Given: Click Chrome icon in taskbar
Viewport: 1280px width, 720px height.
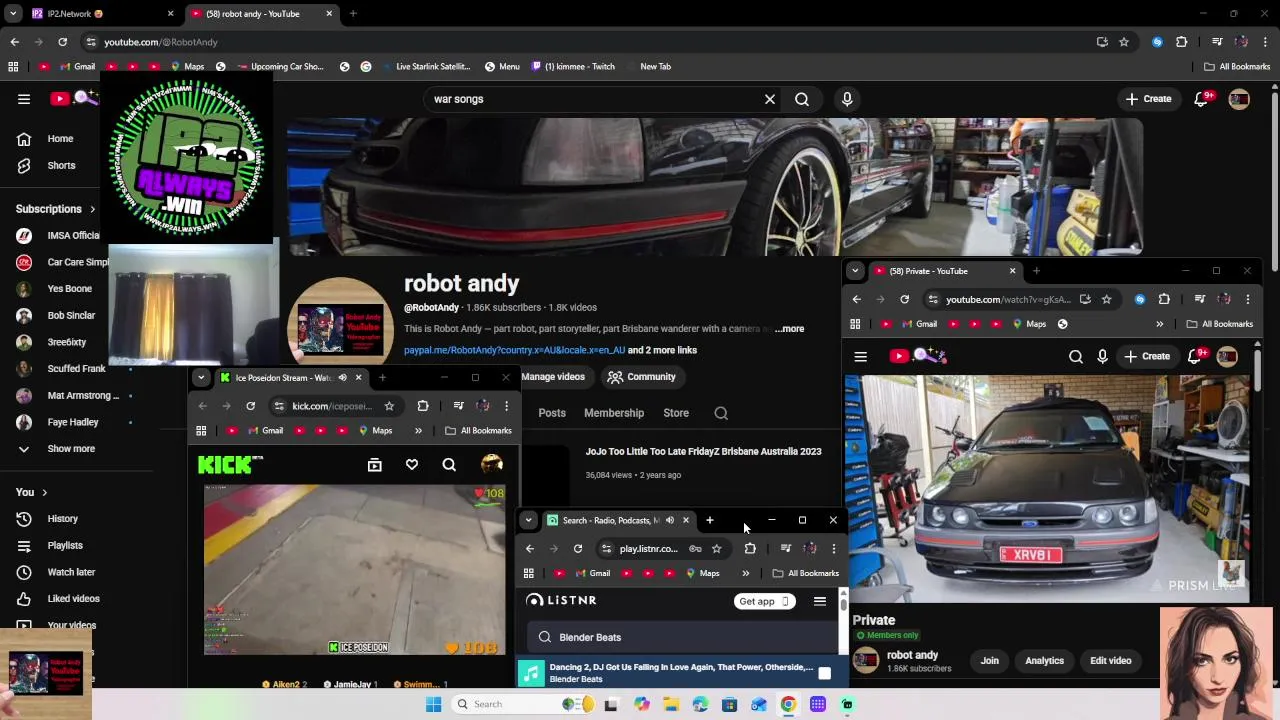Looking at the screenshot, I should coord(788,704).
